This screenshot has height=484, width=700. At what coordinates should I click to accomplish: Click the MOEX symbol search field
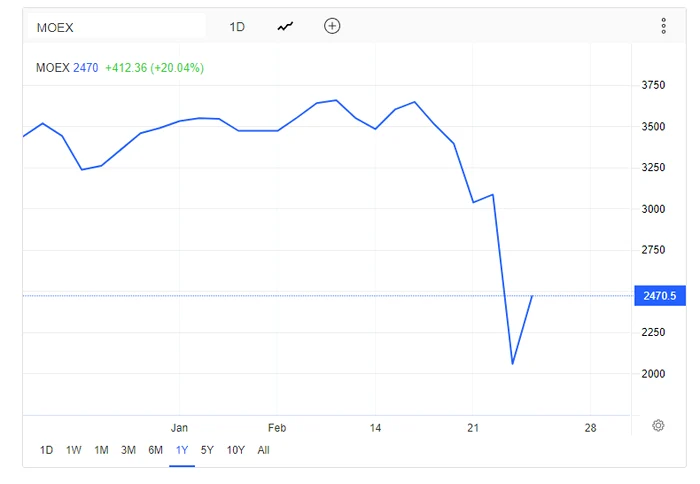(x=118, y=27)
